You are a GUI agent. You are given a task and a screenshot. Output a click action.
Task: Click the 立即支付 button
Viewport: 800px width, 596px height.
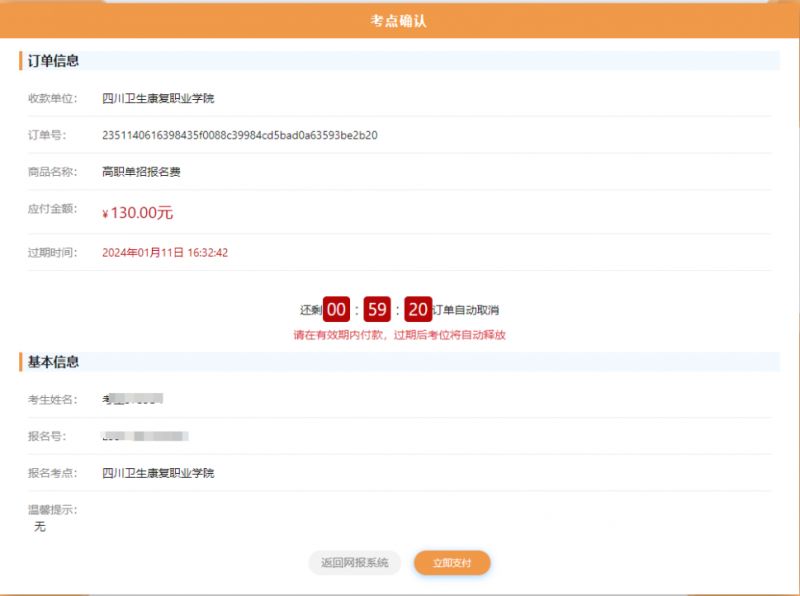tap(452, 563)
